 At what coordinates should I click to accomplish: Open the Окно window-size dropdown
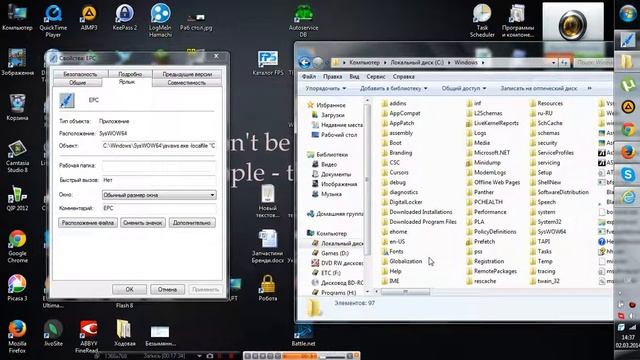tap(159, 195)
